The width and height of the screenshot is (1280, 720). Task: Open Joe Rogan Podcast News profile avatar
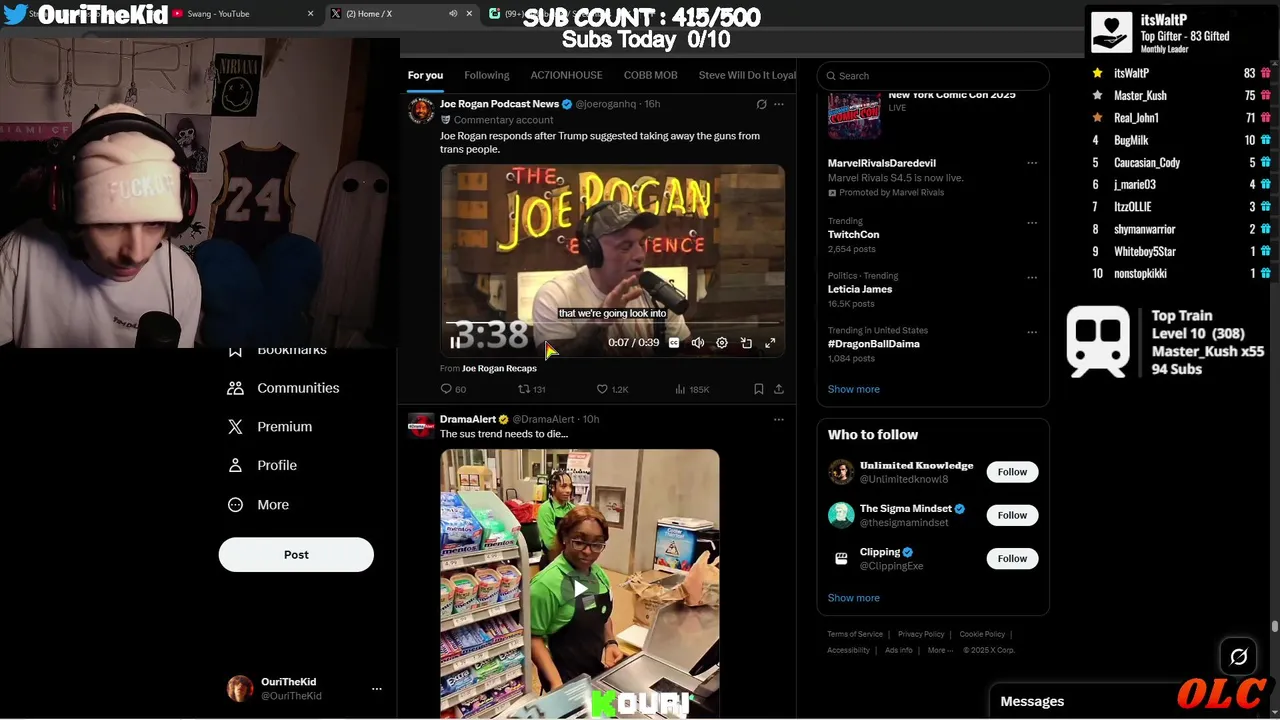coord(421,110)
